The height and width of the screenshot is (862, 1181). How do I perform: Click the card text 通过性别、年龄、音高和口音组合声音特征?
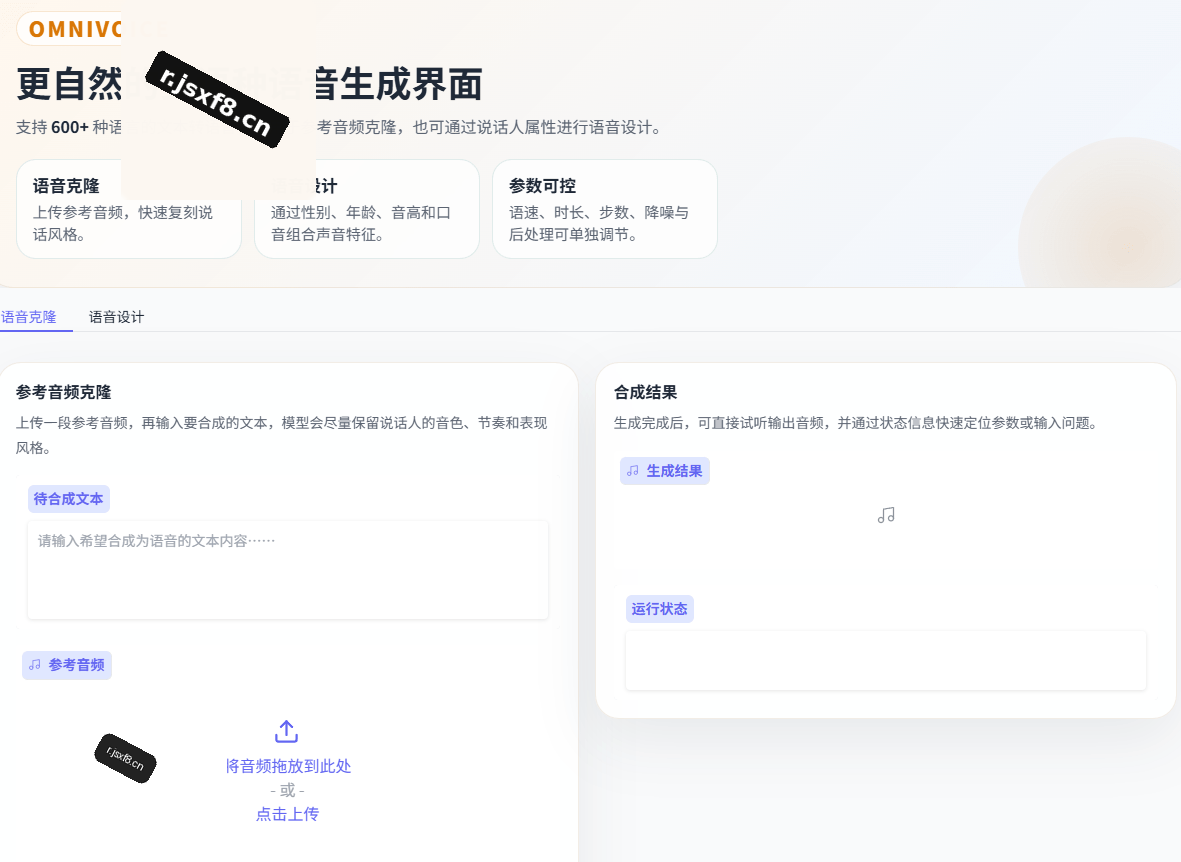361,224
